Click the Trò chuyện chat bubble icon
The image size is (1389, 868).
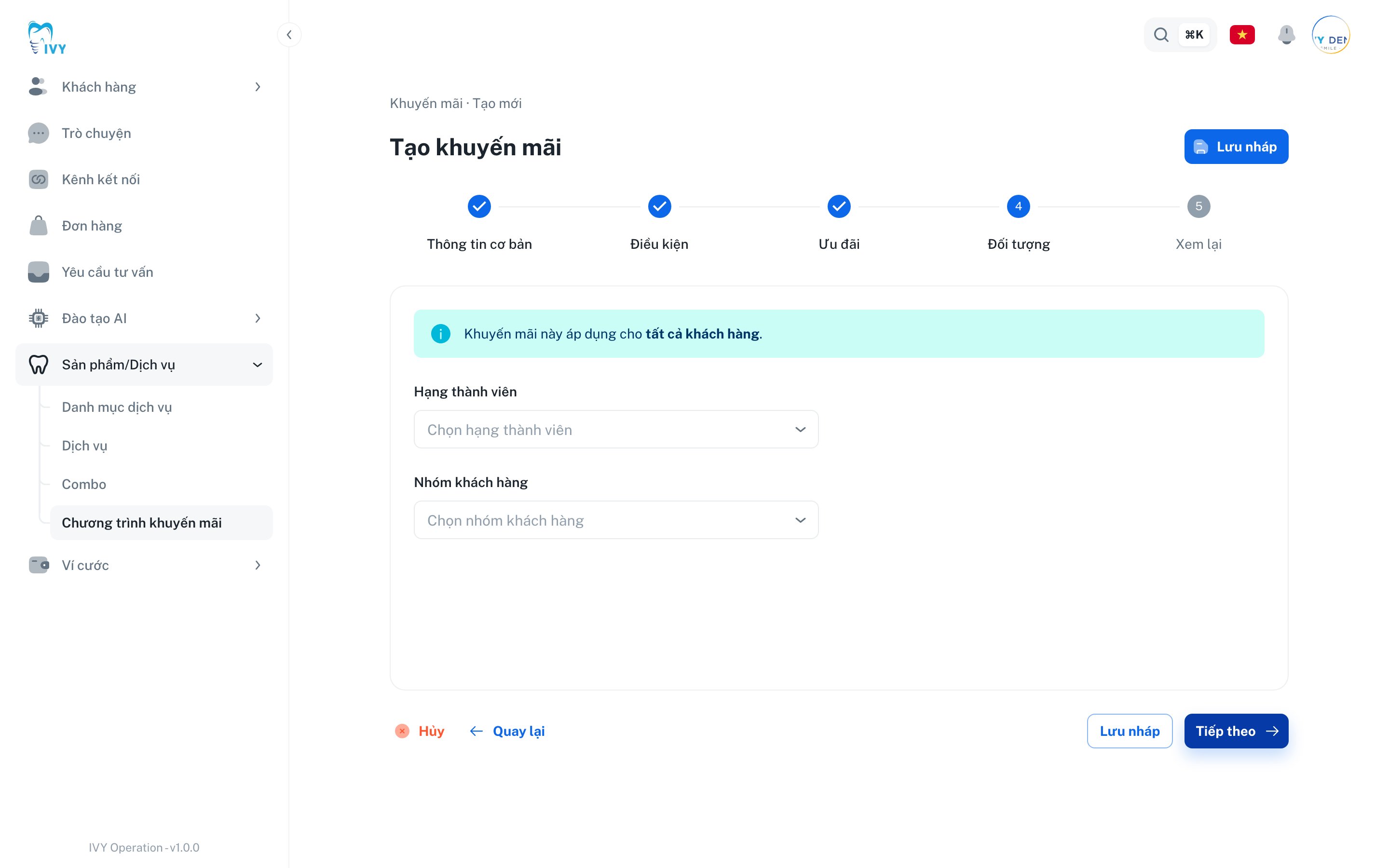[x=39, y=133]
